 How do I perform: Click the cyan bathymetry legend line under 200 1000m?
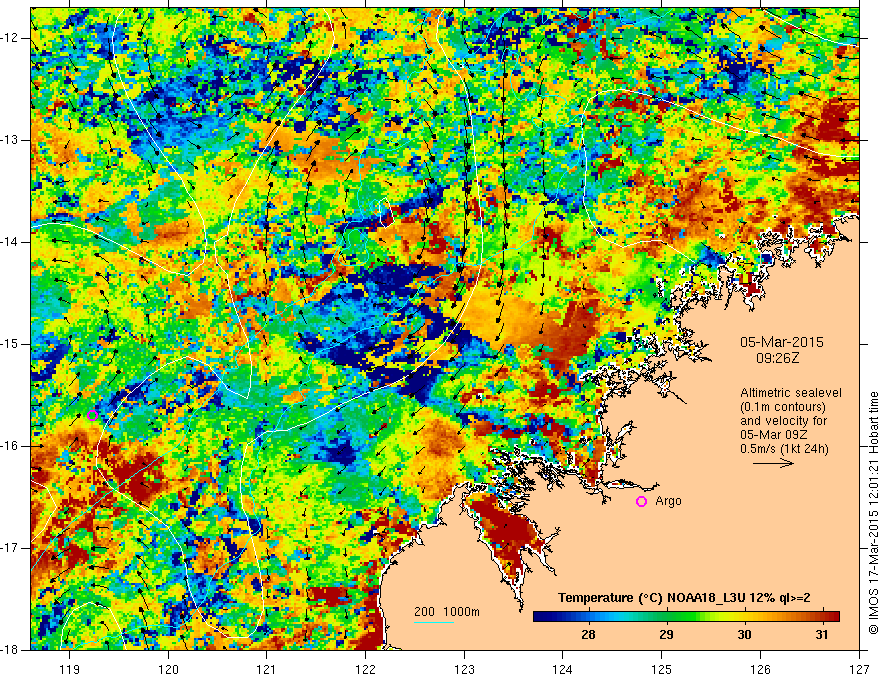tap(434, 622)
